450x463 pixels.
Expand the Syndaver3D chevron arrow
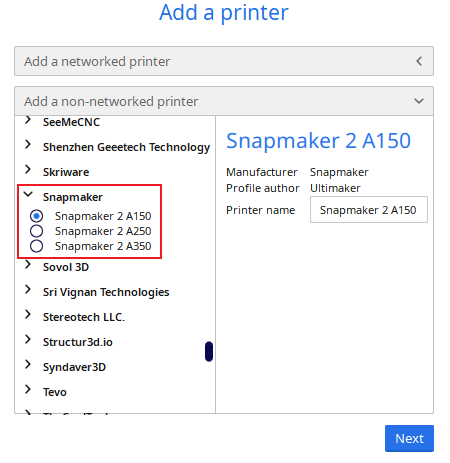click(28, 364)
